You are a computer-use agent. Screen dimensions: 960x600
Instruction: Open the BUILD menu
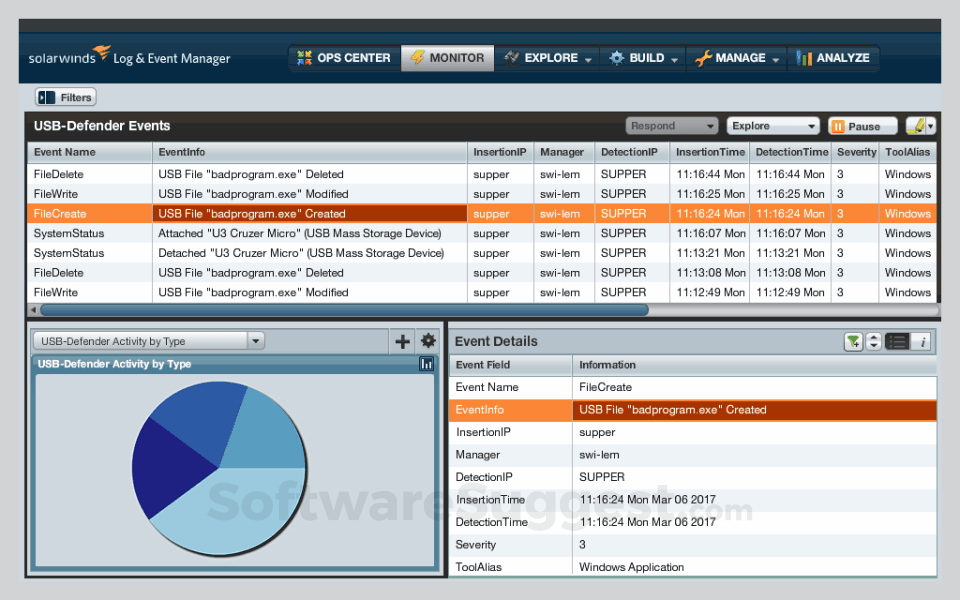(x=643, y=58)
